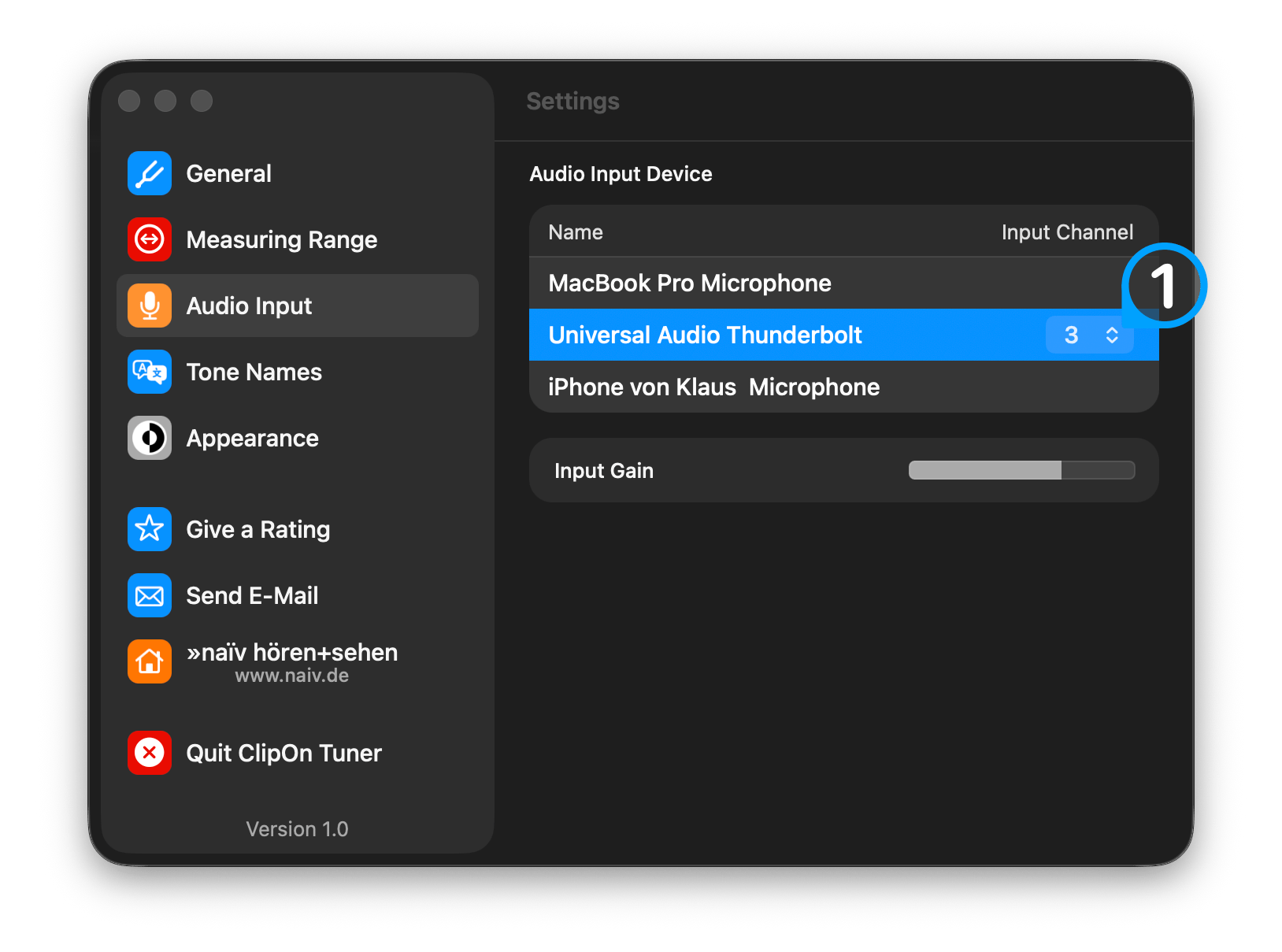Click the Tone Names translation icon
The width and height of the screenshot is (1282, 952).
click(x=150, y=372)
